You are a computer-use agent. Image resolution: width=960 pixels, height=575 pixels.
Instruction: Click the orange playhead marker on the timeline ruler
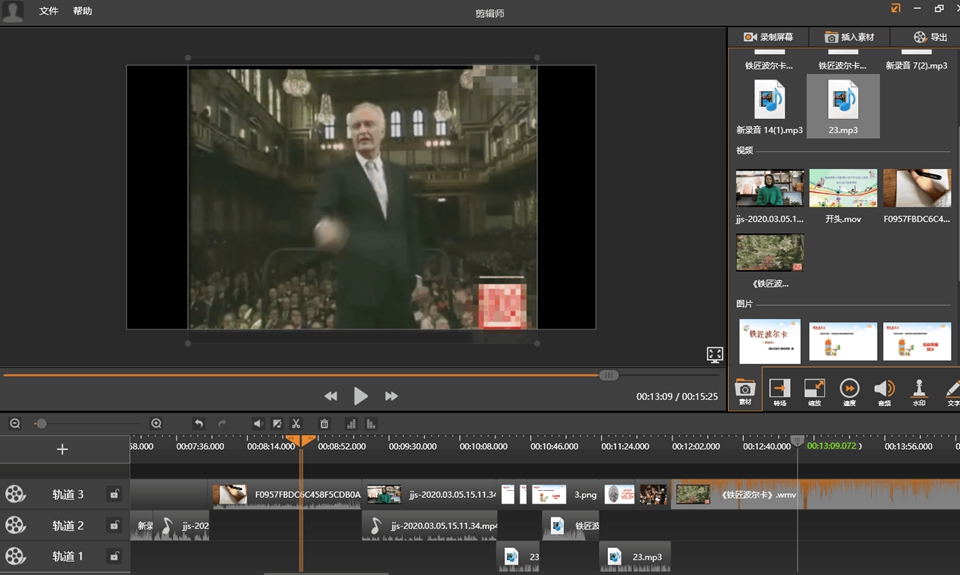coord(301,440)
